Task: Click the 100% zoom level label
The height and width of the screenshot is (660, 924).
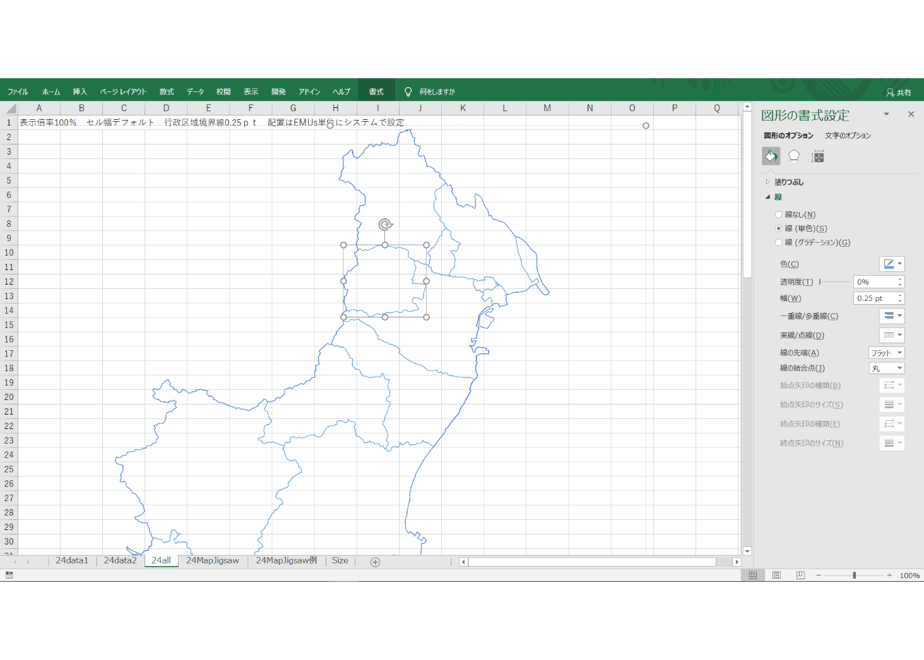Action: click(x=909, y=576)
